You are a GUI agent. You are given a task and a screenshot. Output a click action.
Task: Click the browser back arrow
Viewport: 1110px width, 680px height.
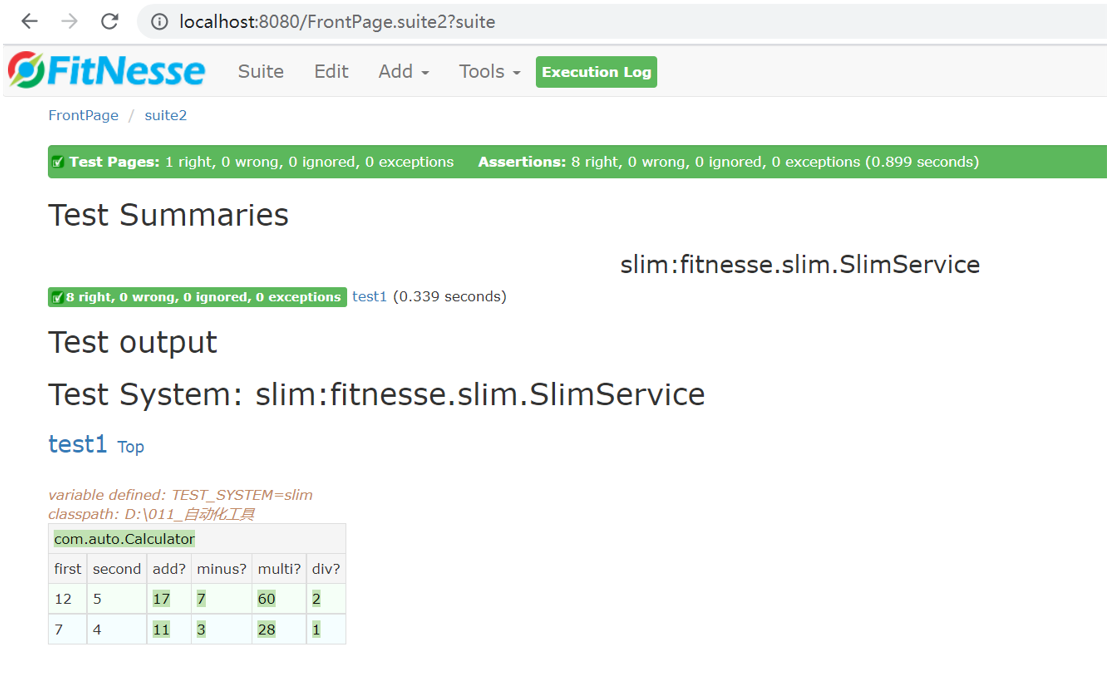[29, 21]
